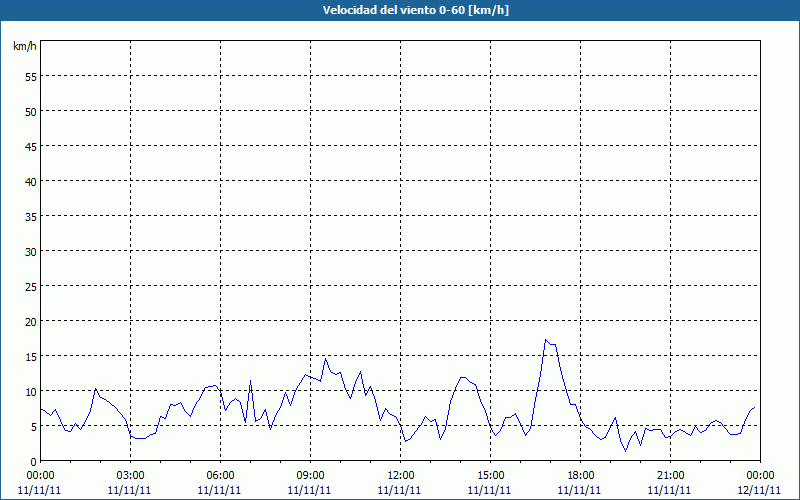Pick the '18:00' time axis label
Image resolution: width=800 pixels, height=500 pixels.
(x=581, y=476)
